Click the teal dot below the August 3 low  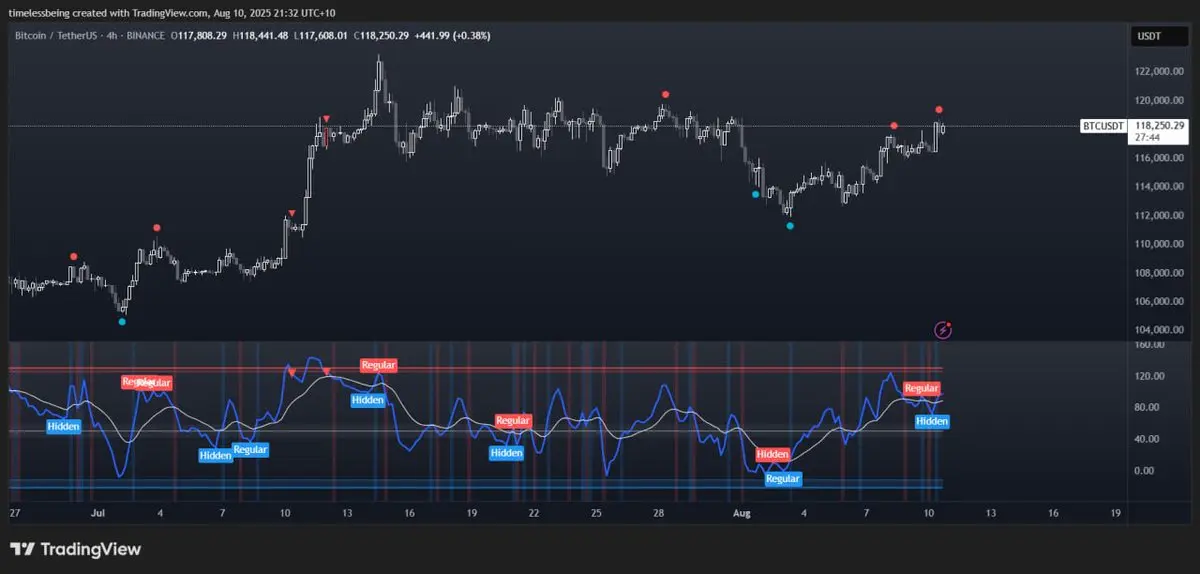pyautogui.click(x=790, y=226)
